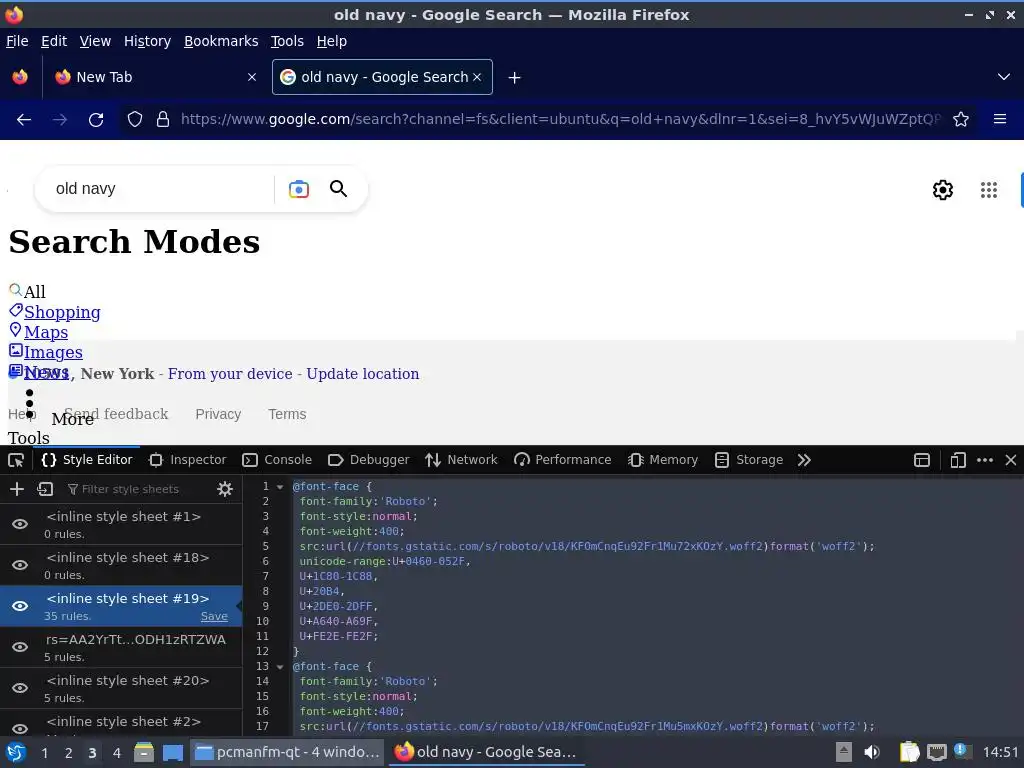The width and height of the screenshot is (1024, 768).
Task: Toggle visibility of inline style sheet #20
Action: (x=20, y=688)
